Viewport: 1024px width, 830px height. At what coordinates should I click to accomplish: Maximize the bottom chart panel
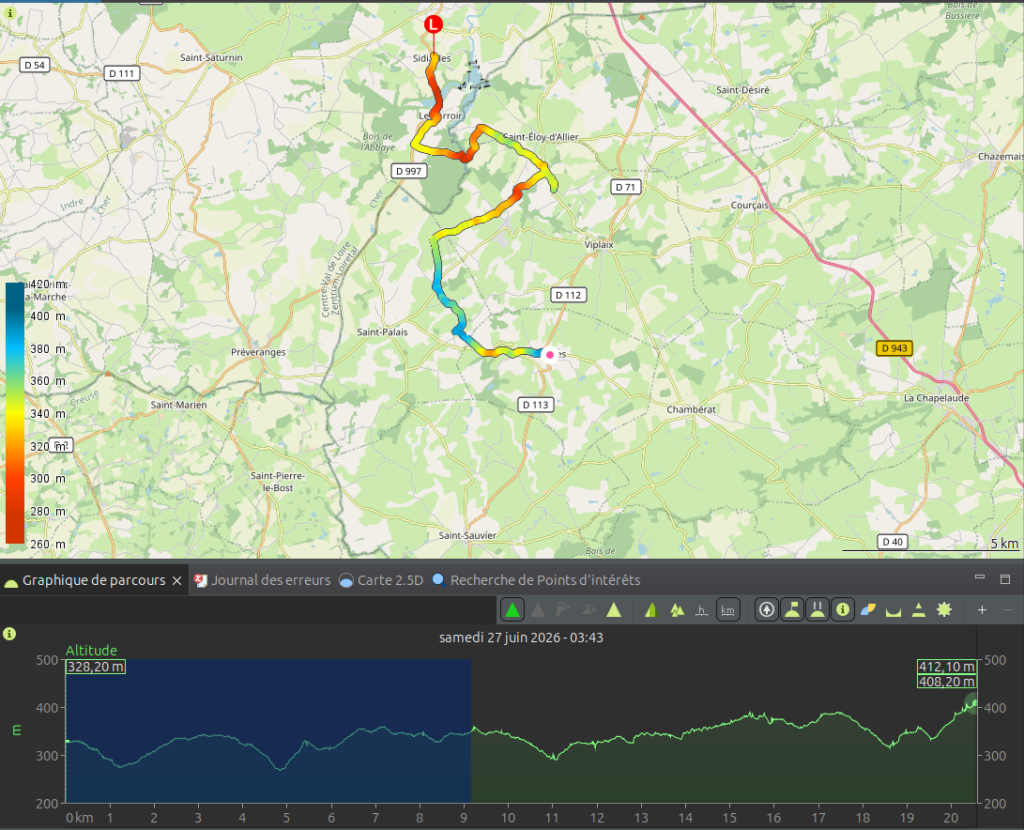pos(1005,579)
